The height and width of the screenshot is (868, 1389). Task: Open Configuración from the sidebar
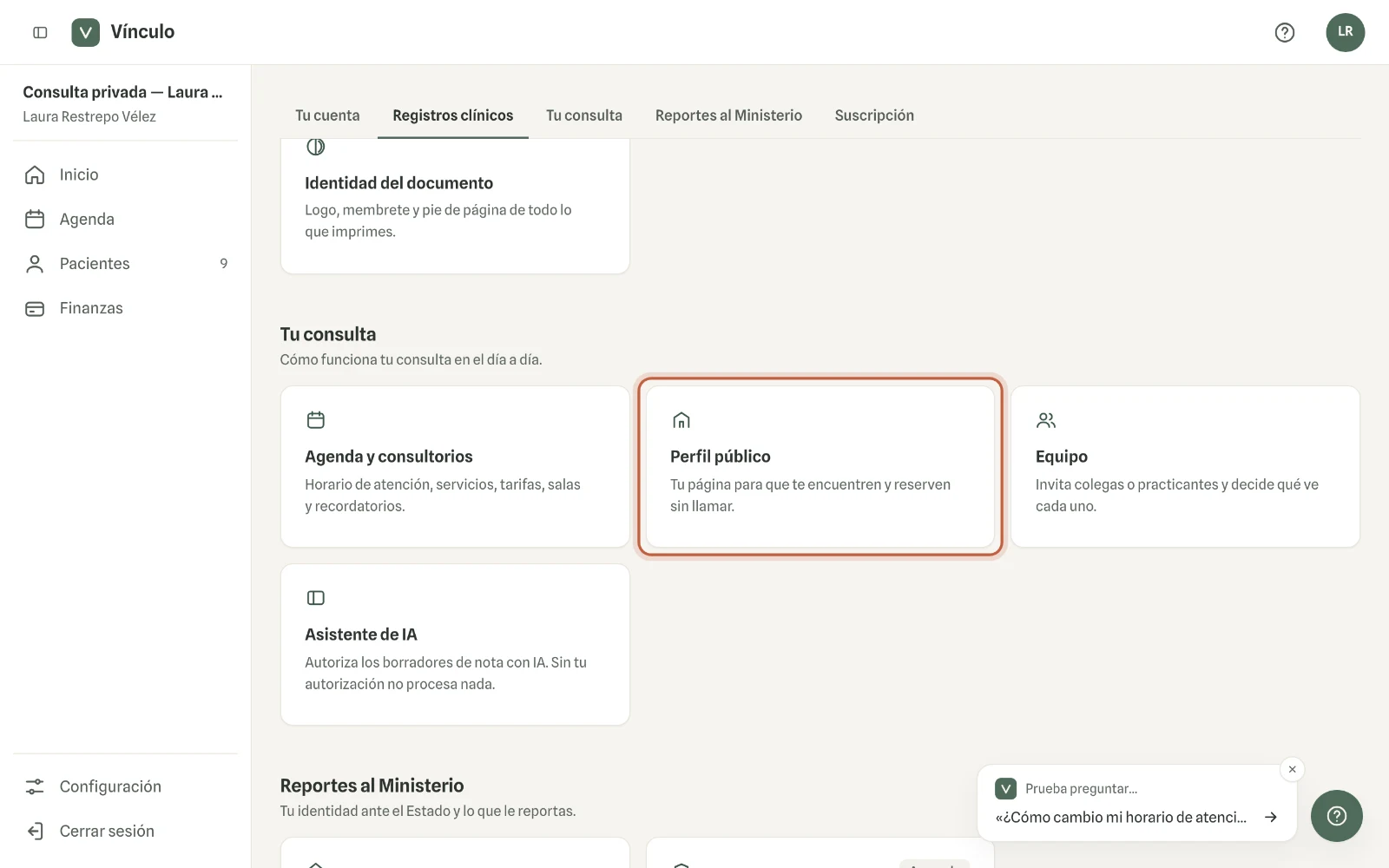(x=126, y=786)
